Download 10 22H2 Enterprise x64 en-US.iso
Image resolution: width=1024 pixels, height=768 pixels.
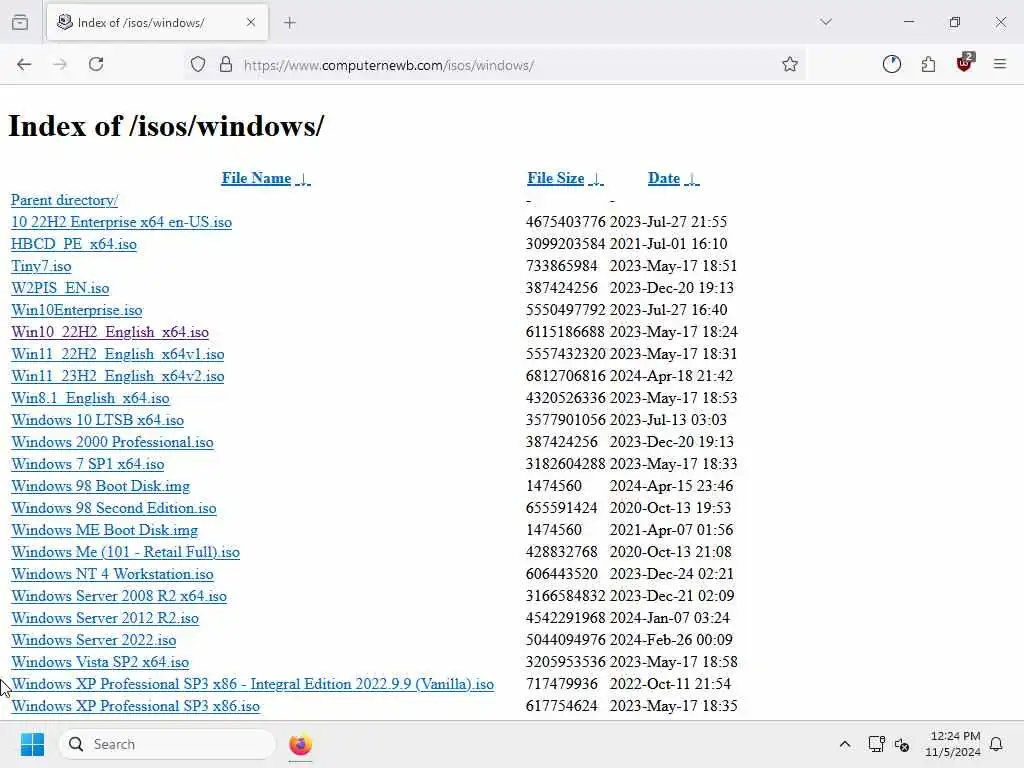121,222
